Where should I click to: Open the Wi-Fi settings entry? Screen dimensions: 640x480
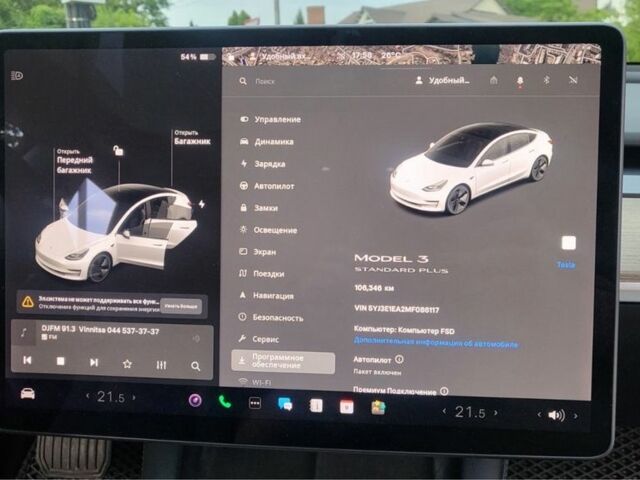click(x=255, y=382)
